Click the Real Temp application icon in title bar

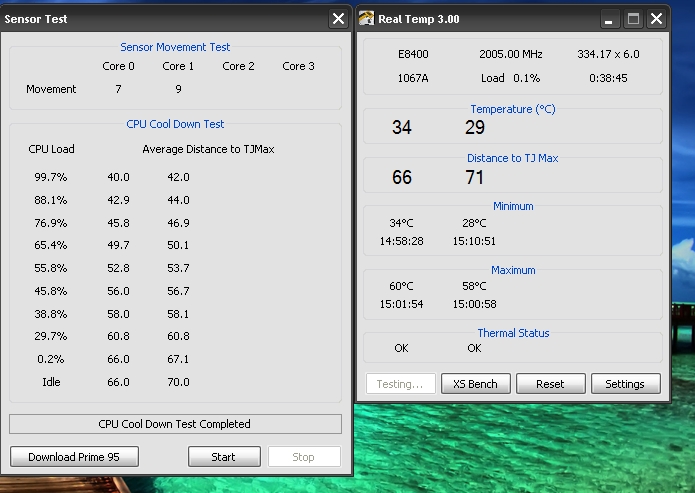pyautogui.click(x=366, y=19)
